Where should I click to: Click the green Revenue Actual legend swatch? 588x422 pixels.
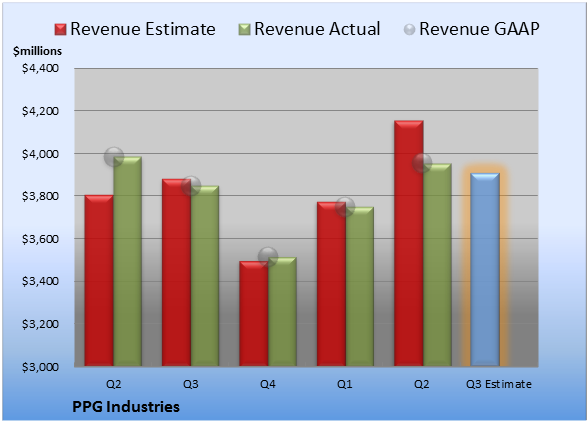[x=244, y=30]
